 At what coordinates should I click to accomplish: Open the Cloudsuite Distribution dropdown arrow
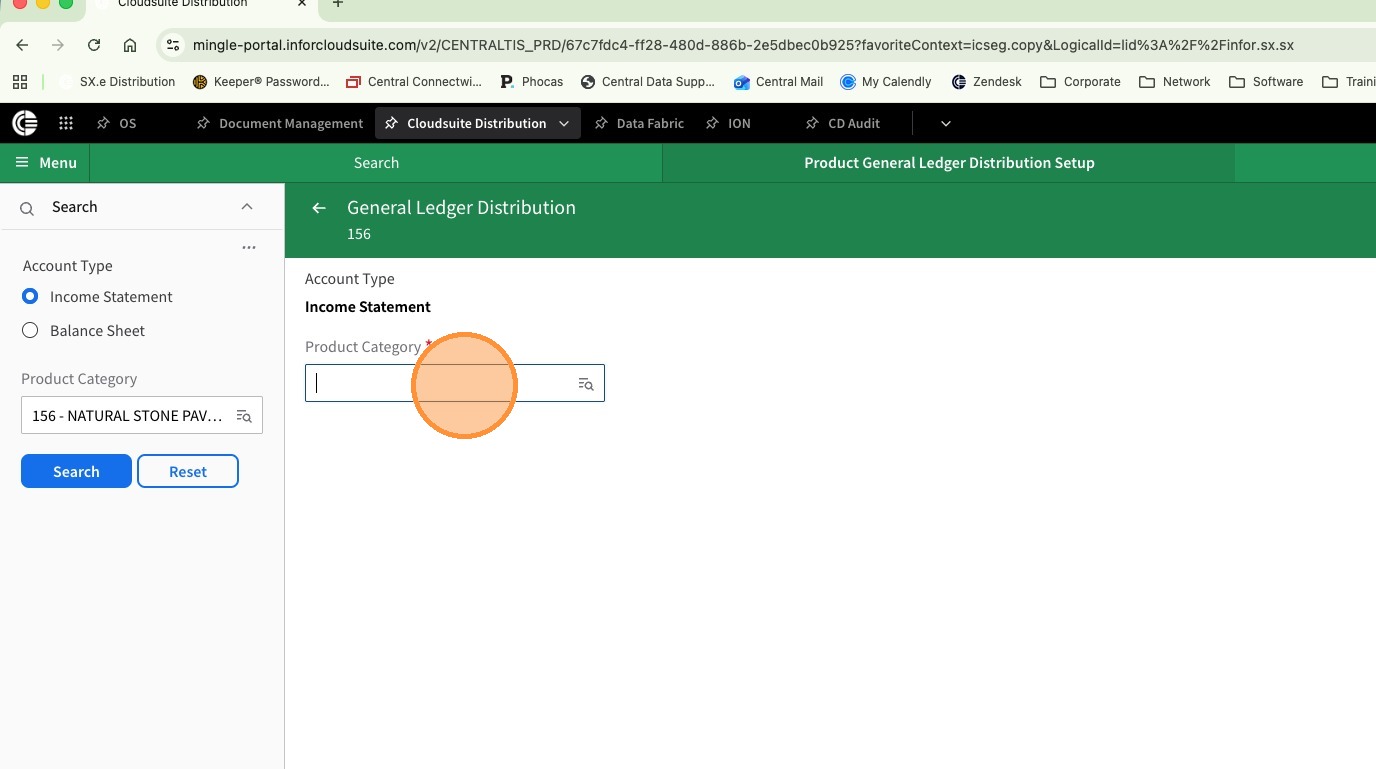tap(564, 123)
